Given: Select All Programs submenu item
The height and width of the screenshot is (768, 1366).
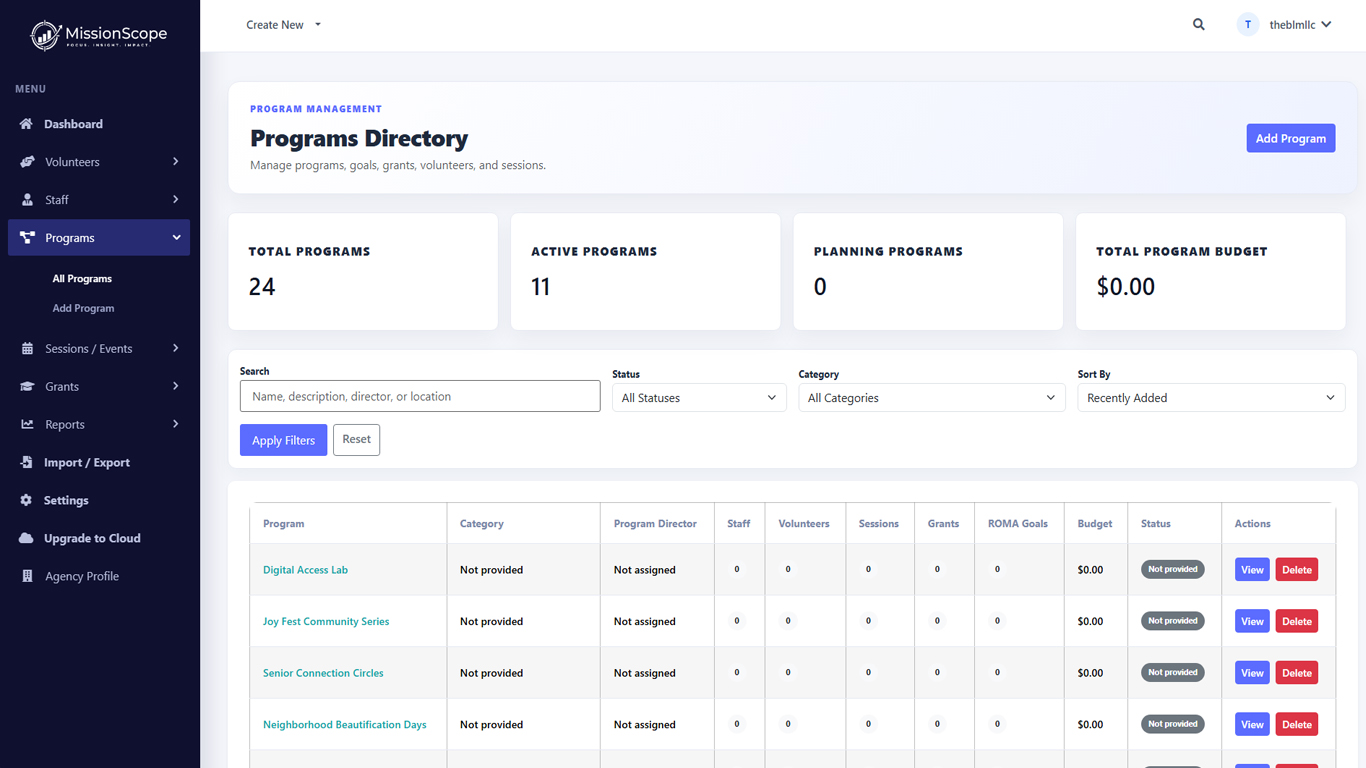Looking at the screenshot, I should click(82, 279).
